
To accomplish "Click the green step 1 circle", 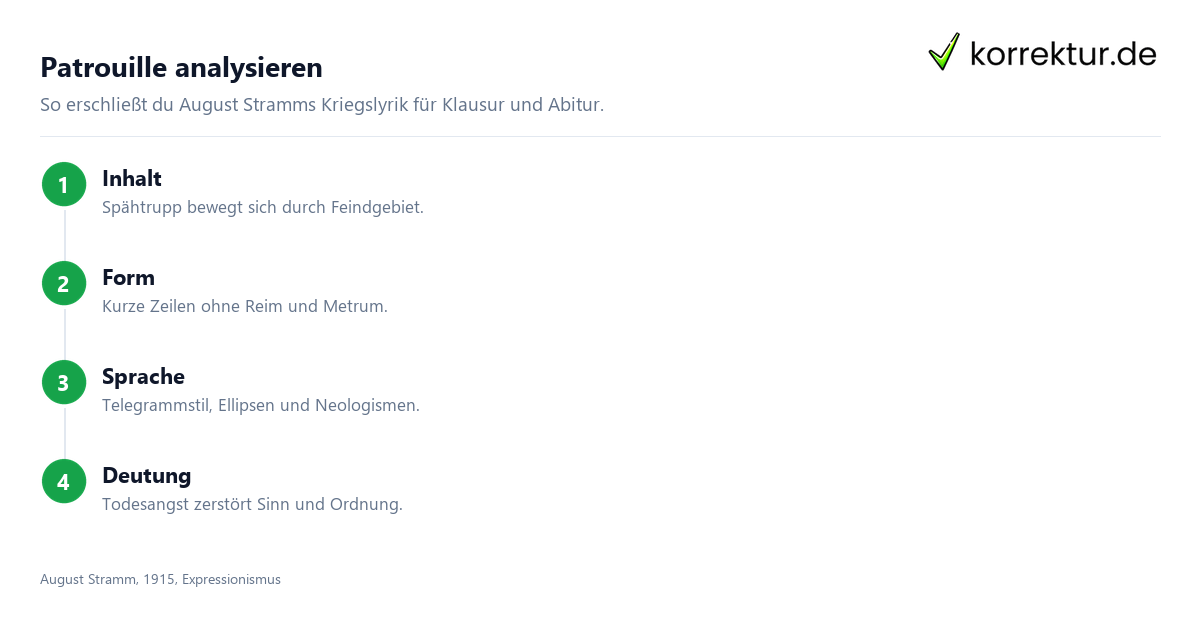I will click(64, 184).
